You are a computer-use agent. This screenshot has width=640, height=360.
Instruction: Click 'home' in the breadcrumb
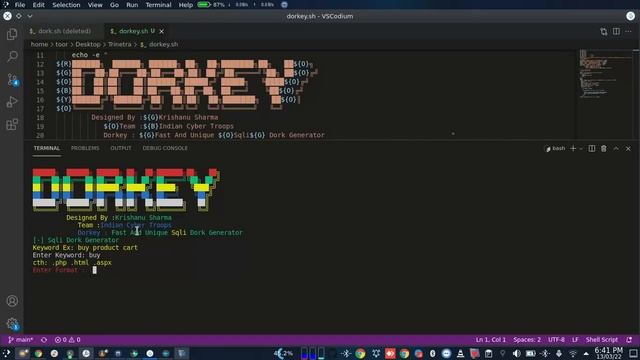[x=39, y=44]
